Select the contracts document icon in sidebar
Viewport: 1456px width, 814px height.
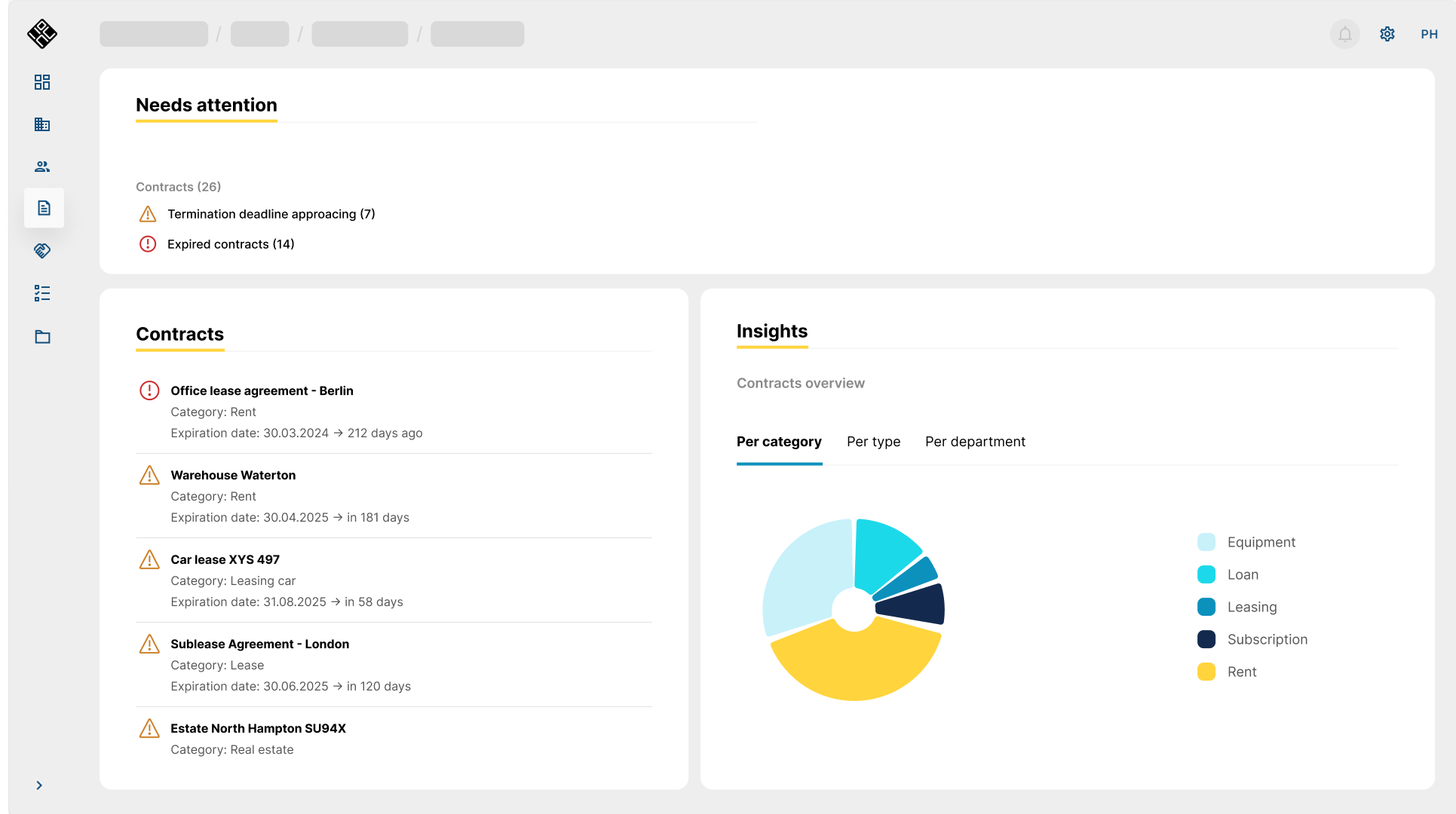click(44, 208)
